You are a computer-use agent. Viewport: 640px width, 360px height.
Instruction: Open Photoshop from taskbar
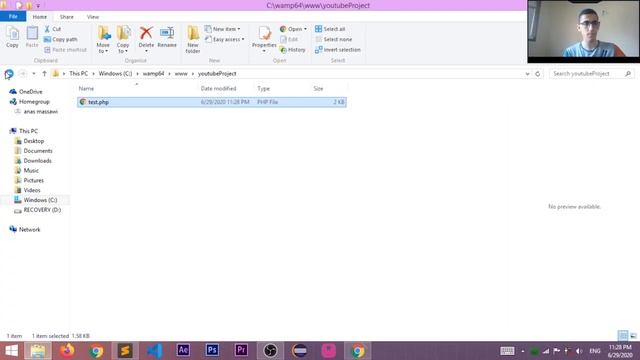212,351
